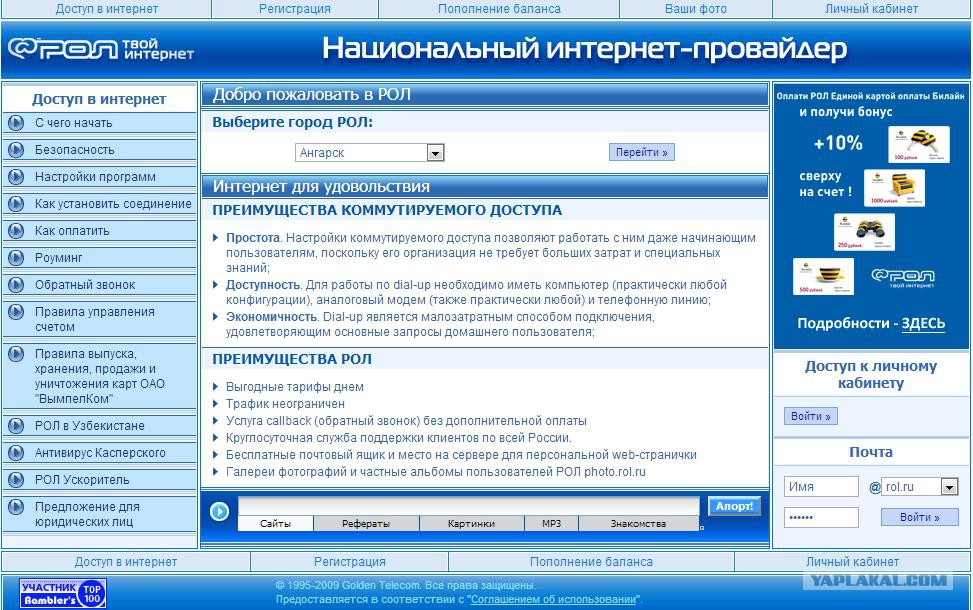Open 'Ваши фото' in top menu
This screenshot has height=610, width=973.
point(696,9)
